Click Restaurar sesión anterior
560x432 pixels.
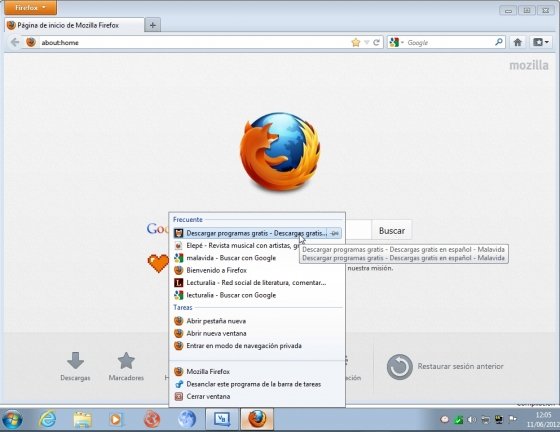point(445,367)
